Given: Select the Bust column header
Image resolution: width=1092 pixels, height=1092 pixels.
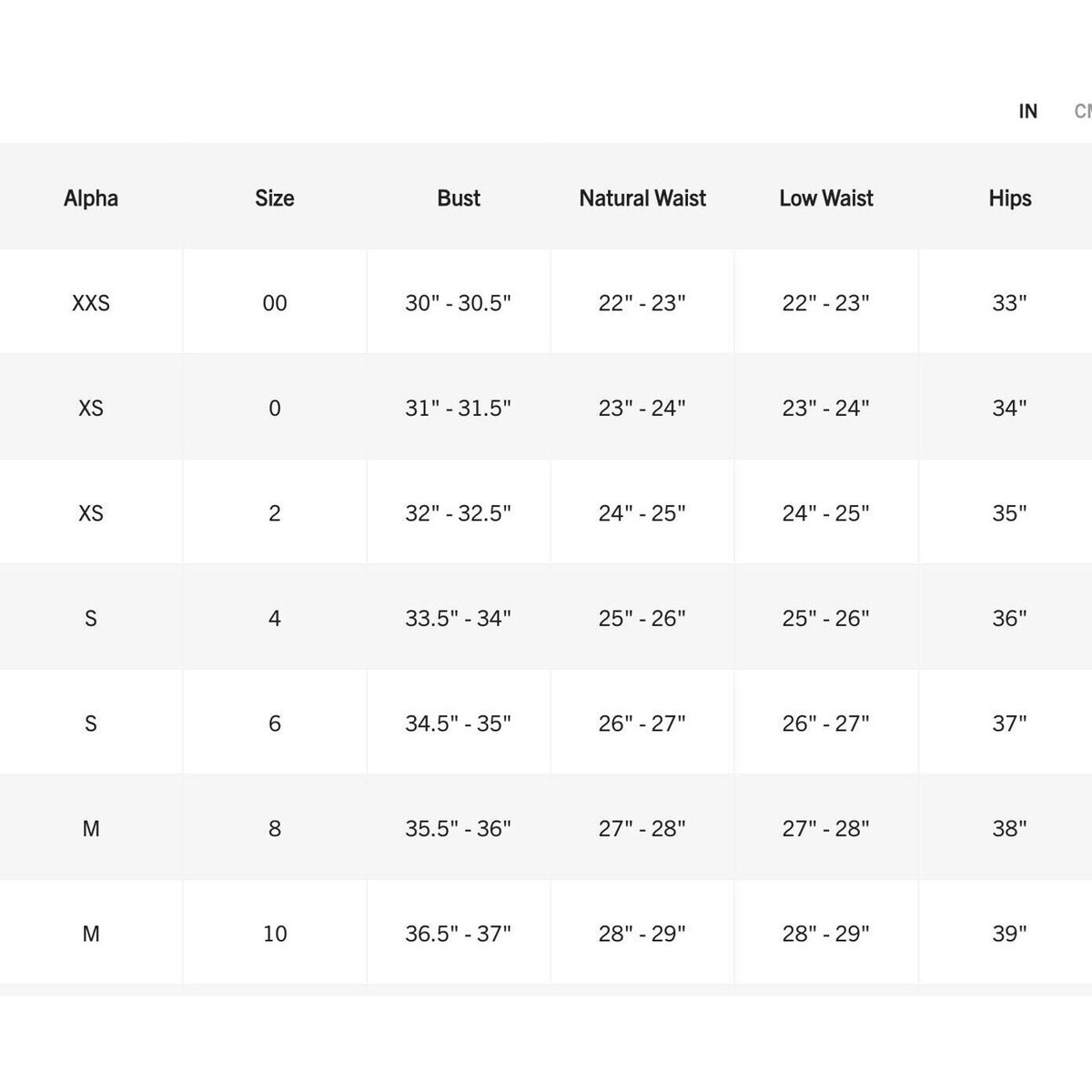Looking at the screenshot, I should tap(459, 198).
